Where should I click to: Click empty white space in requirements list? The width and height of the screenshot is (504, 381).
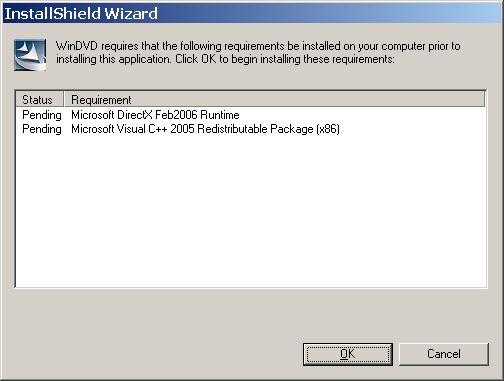251,212
